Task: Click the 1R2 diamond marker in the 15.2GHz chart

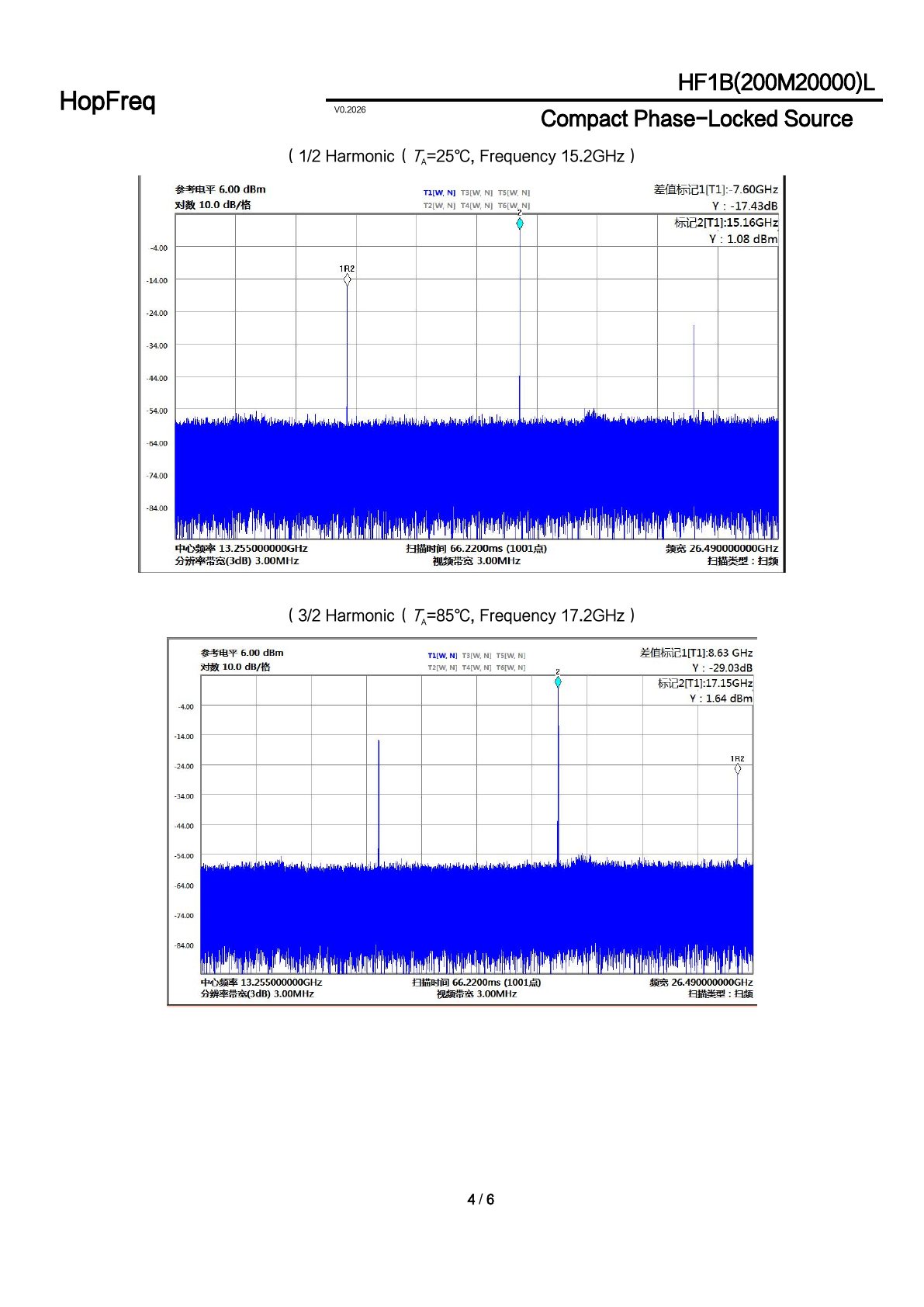Action: coord(347,279)
